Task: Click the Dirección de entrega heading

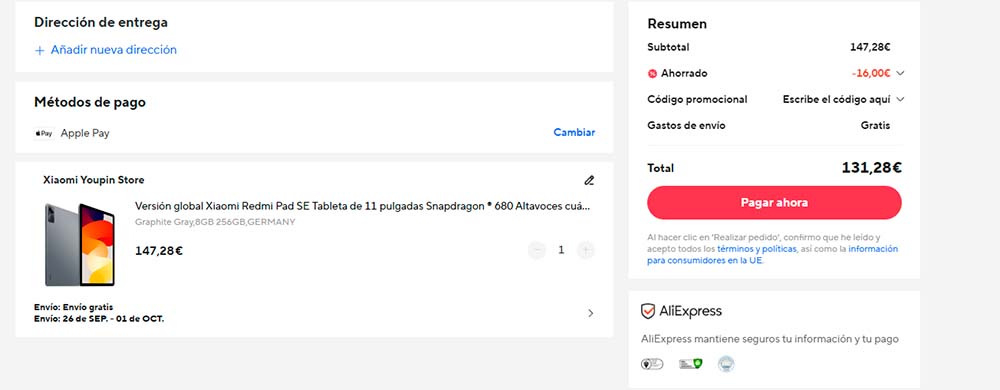Action: coord(101,22)
